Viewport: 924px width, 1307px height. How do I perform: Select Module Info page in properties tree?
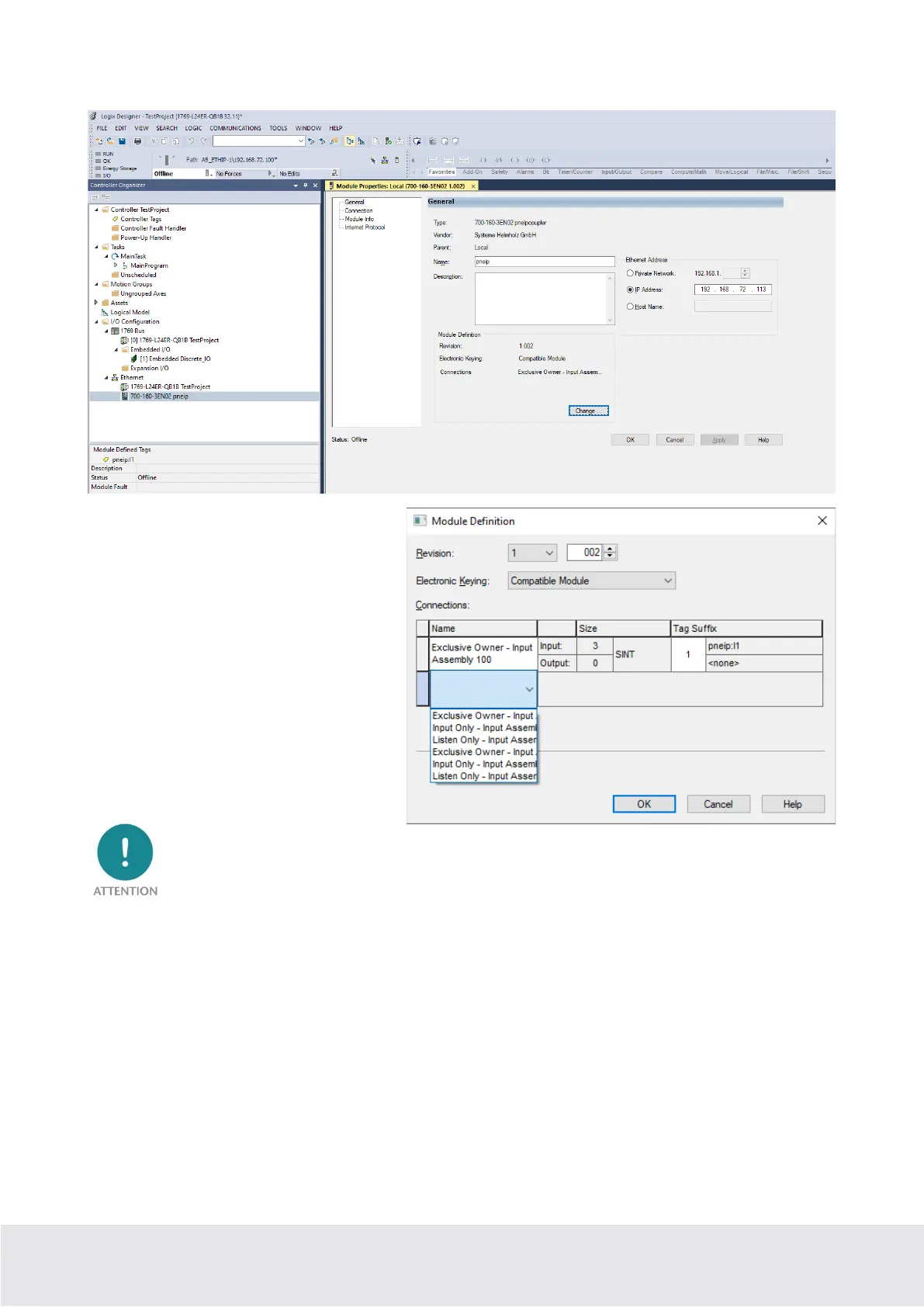(x=359, y=219)
